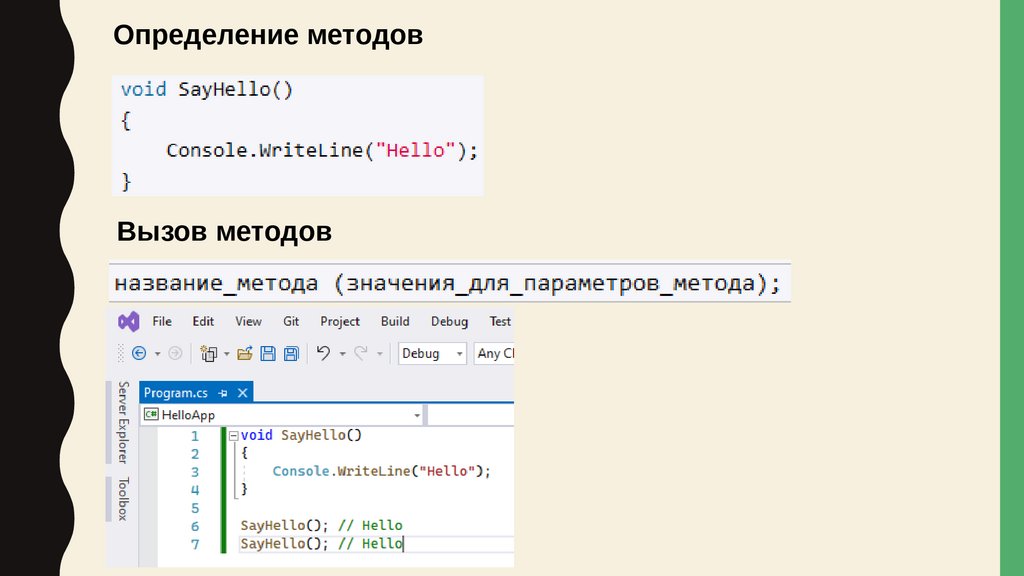1024x576 pixels.
Task: Open the Any CPU platform dropdown
Action: point(494,353)
